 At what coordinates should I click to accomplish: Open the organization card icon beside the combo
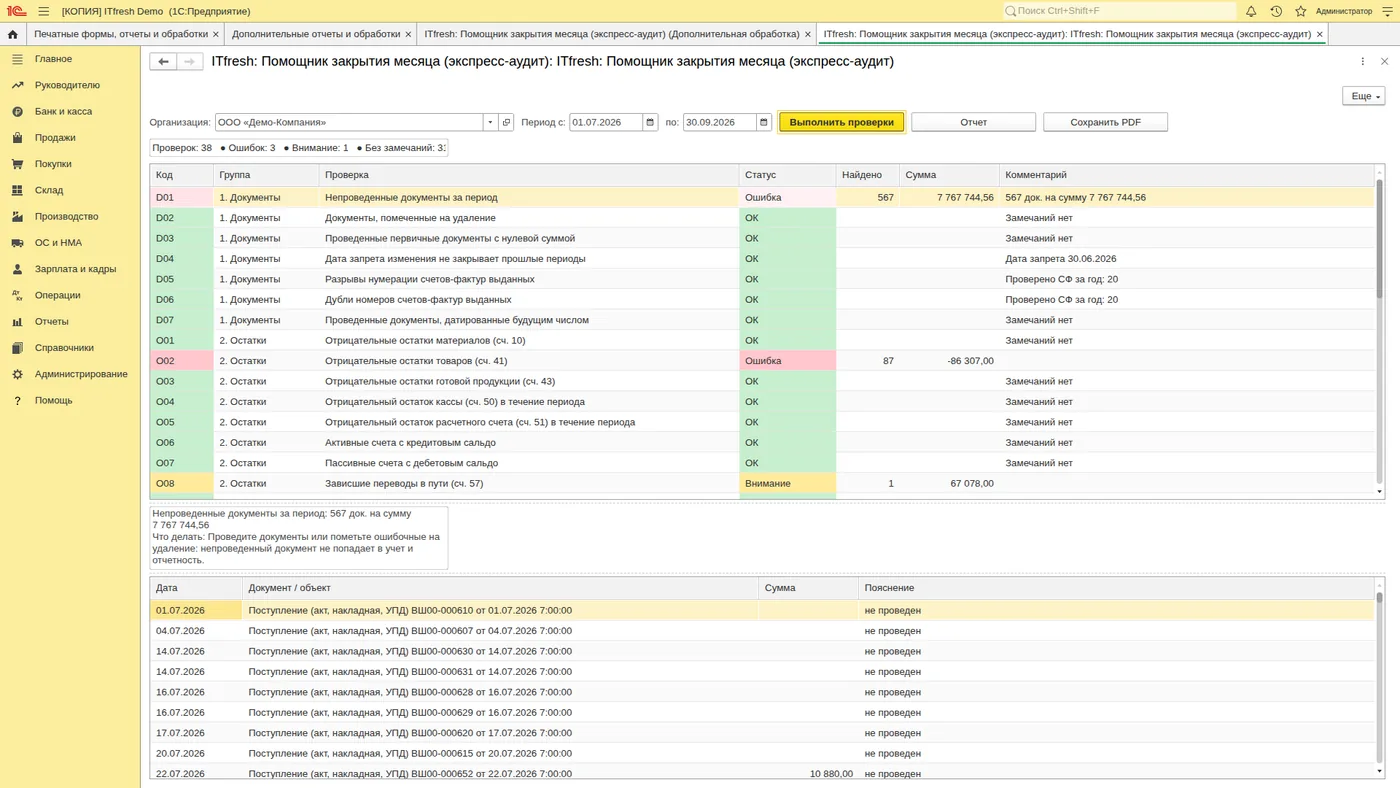click(x=506, y=122)
